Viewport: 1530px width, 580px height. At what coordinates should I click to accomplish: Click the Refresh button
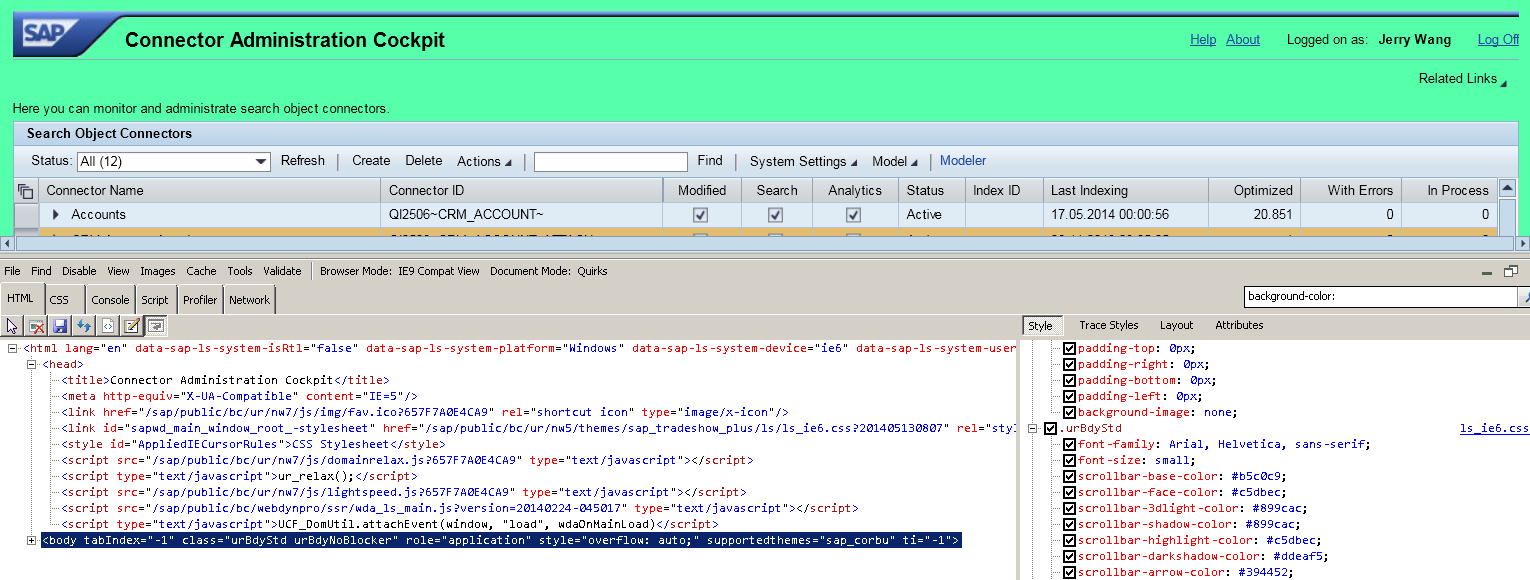(x=303, y=160)
